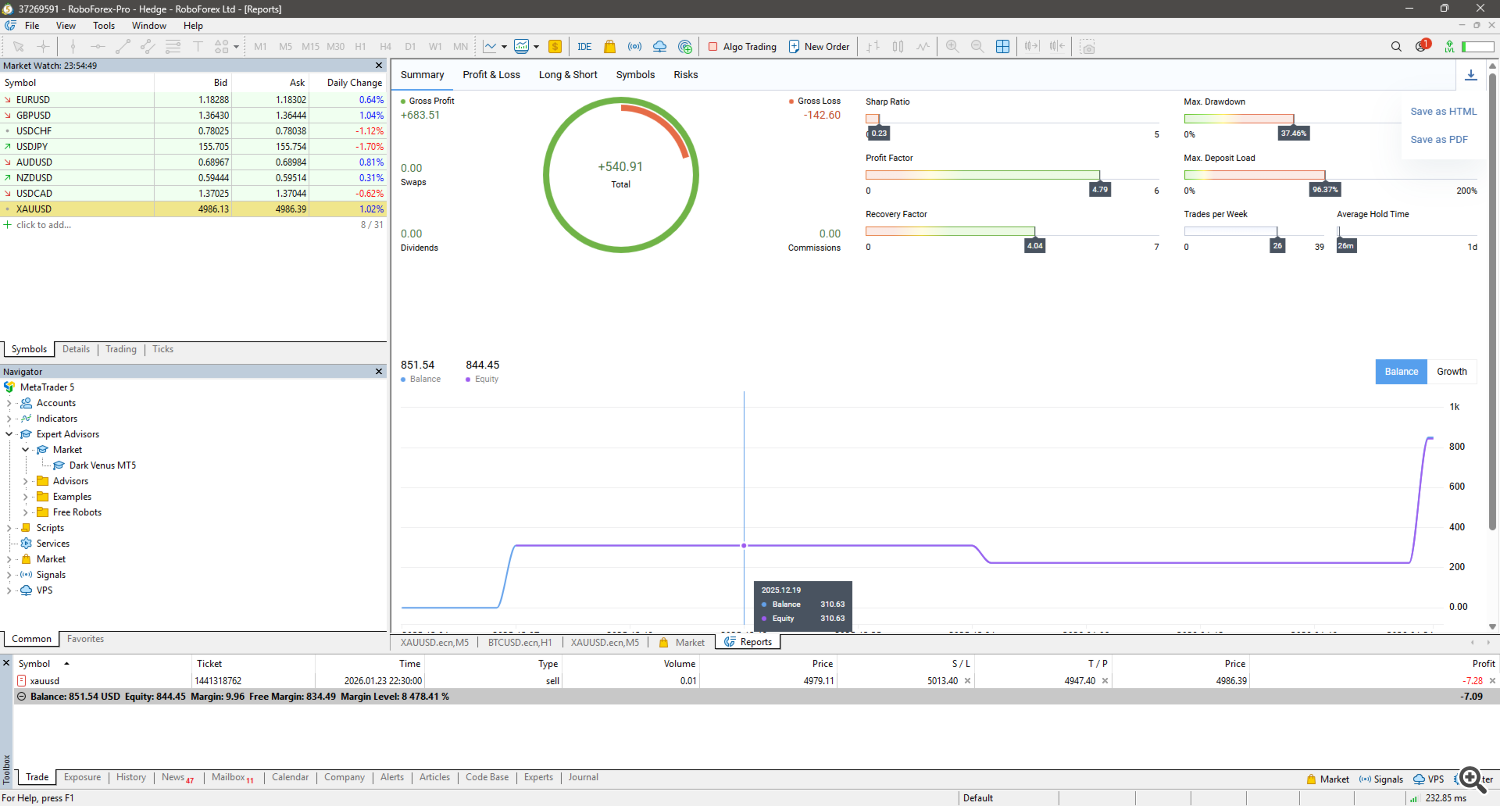Click the gold dollar Depth of Market icon
1500x806 pixels.
pos(554,46)
